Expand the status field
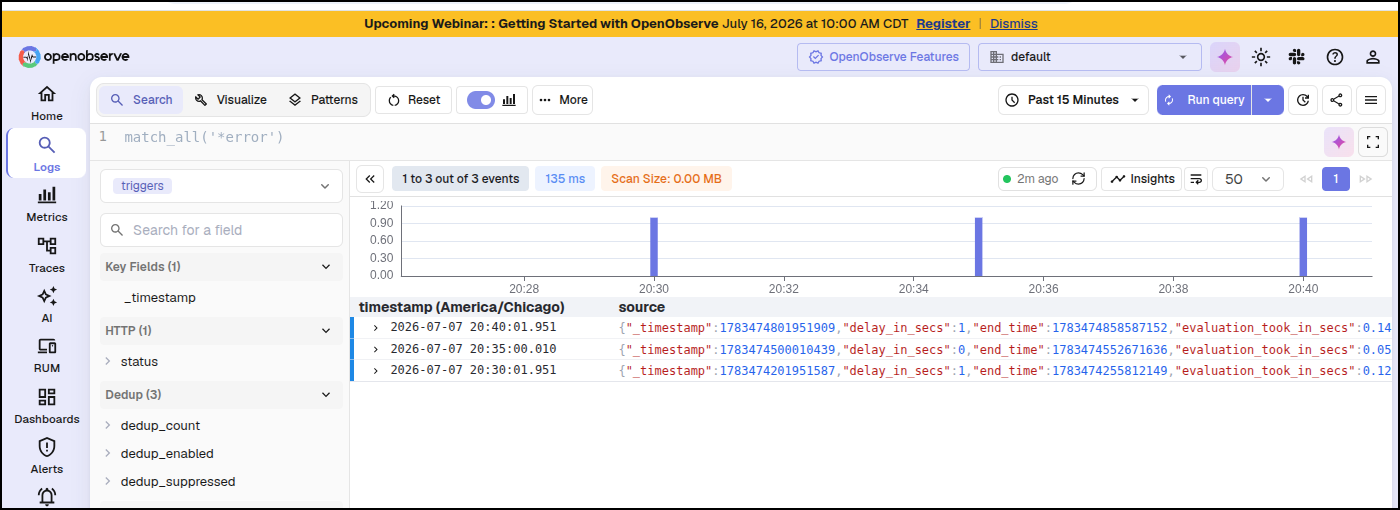1400x510 pixels. (x=108, y=362)
